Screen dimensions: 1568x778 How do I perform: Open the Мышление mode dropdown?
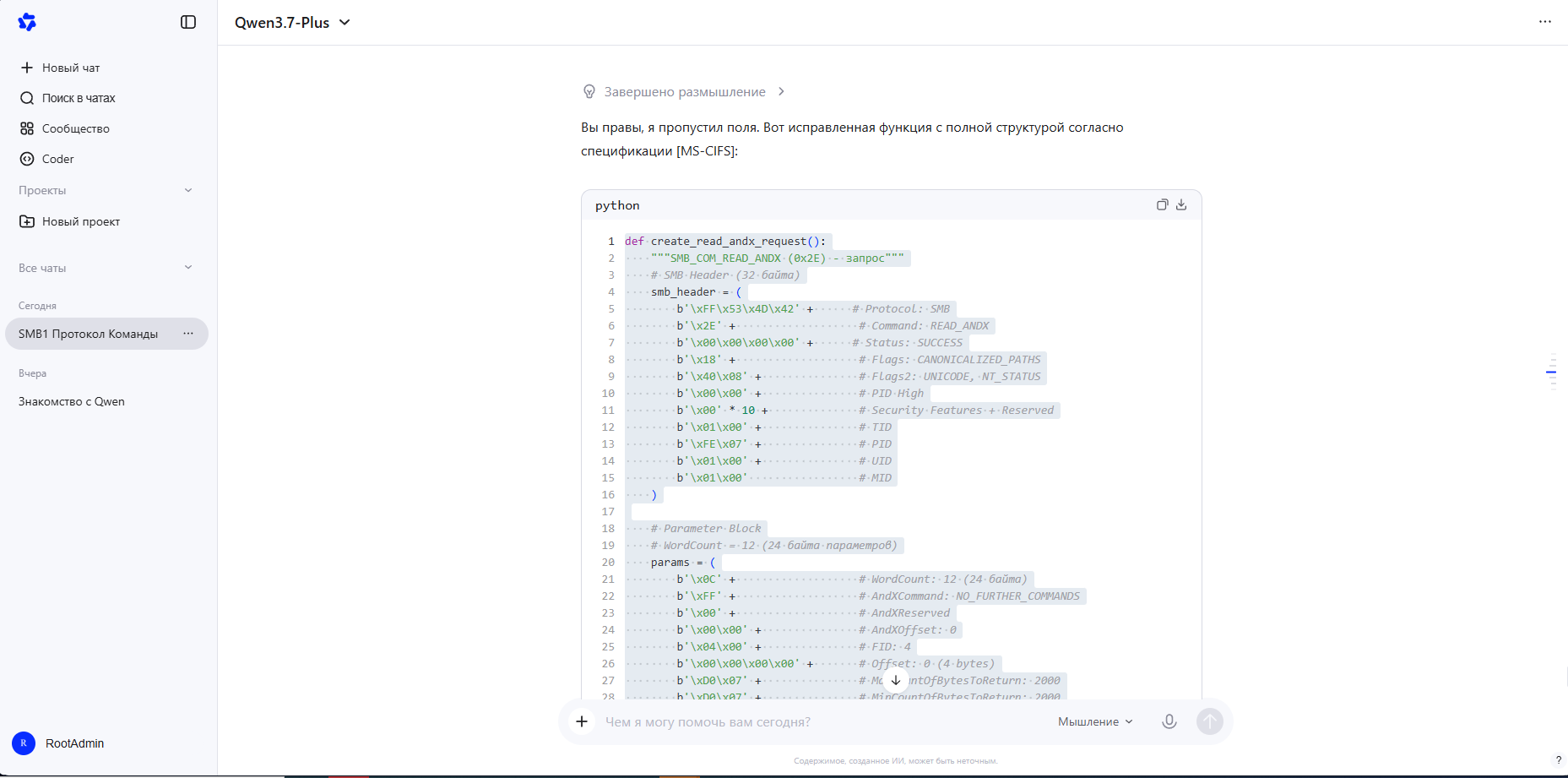point(1095,721)
